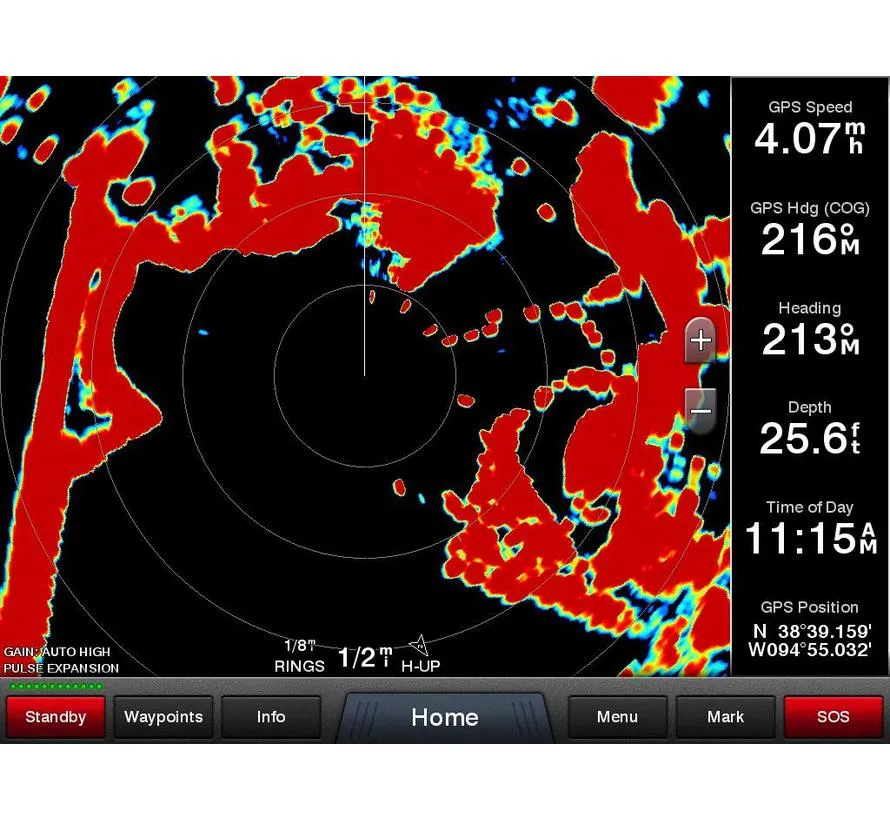
Task: Tap the green dotted progress indicator
Action: [x=56, y=686]
